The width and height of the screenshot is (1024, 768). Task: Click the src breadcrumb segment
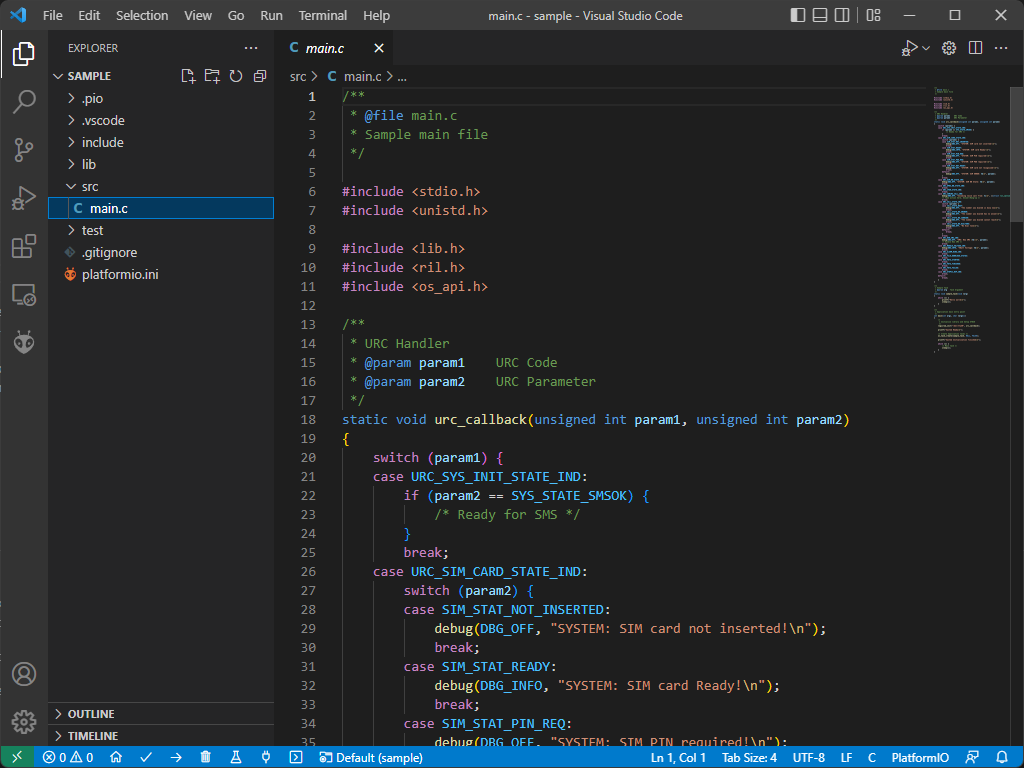pyautogui.click(x=298, y=76)
